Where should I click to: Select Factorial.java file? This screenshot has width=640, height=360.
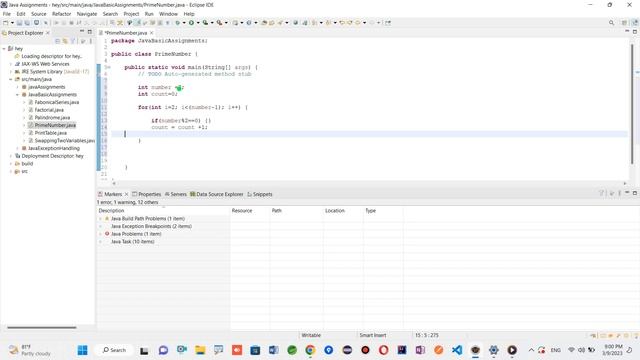pyautogui.click(x=49, y=110)
